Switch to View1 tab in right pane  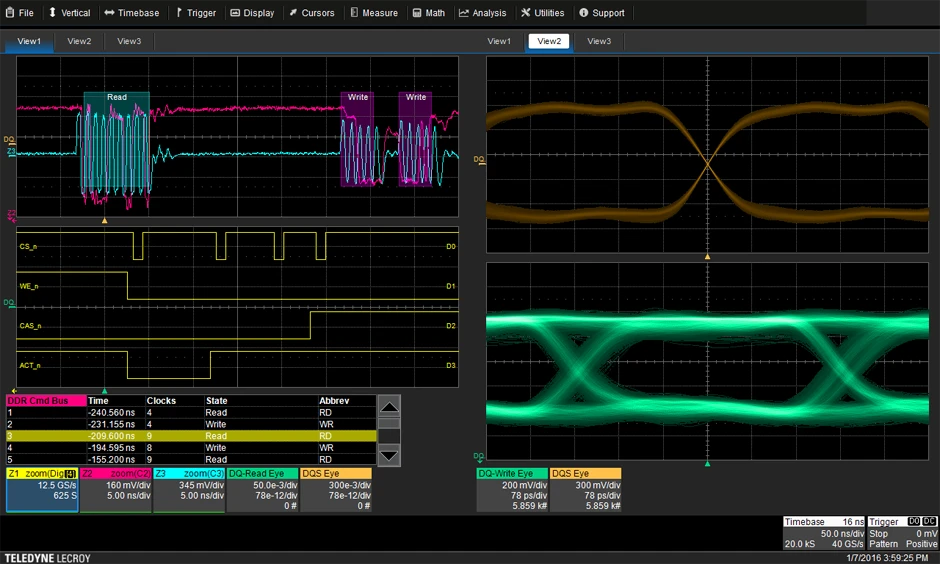click(499, 41)
